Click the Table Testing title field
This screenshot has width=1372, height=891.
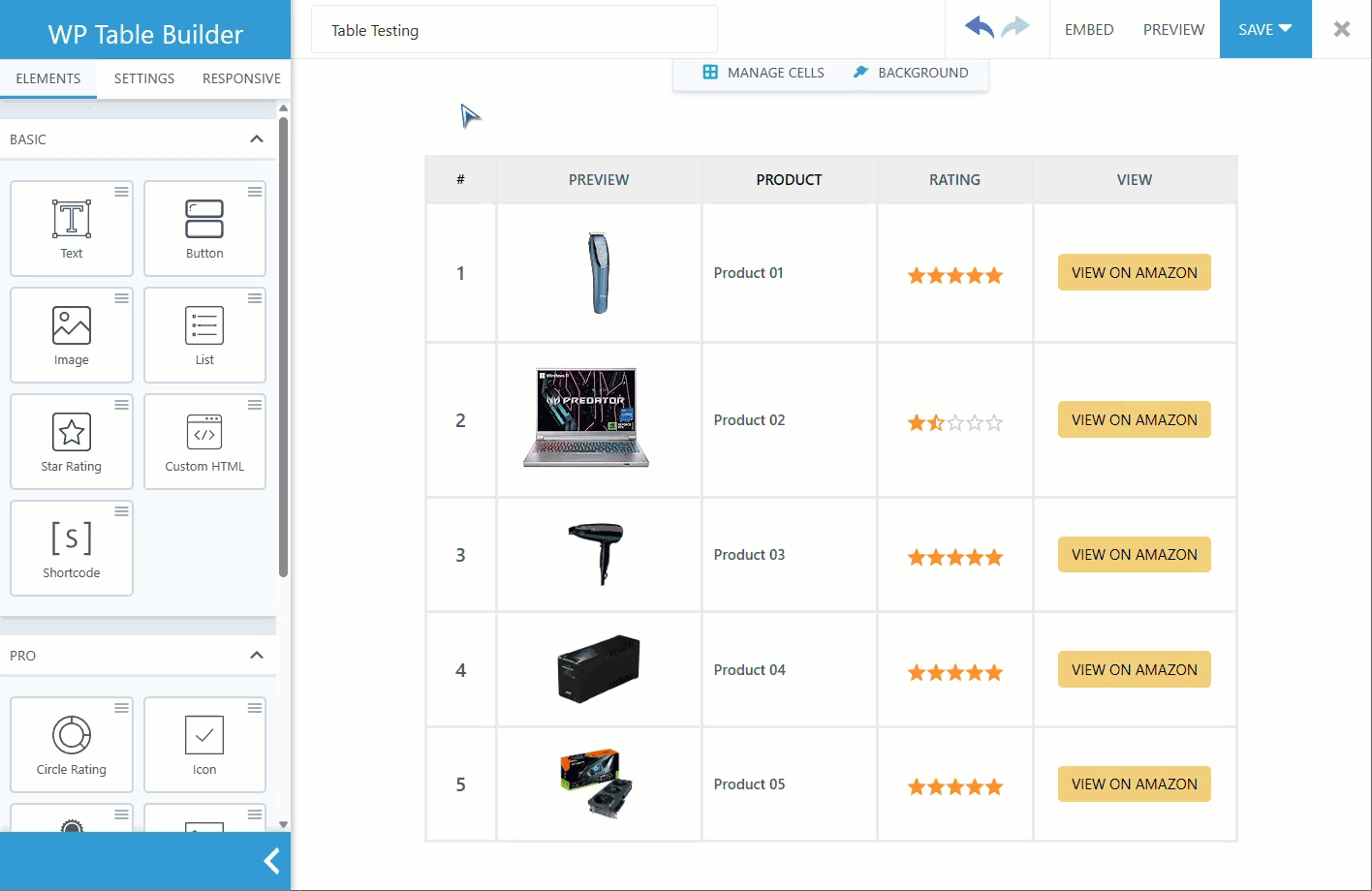click(514, 31)
